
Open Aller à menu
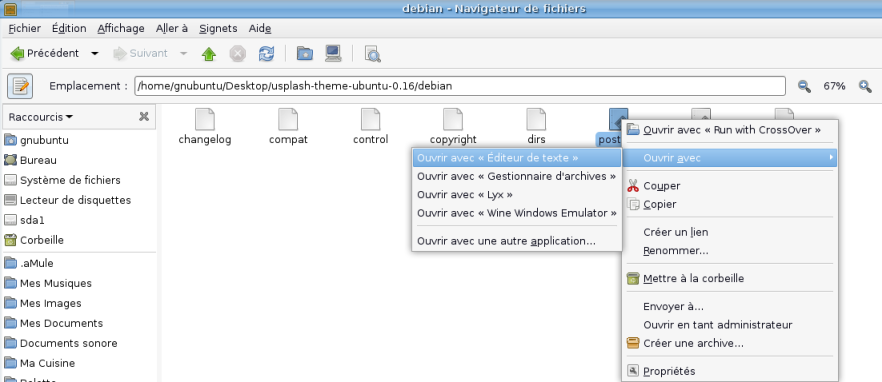point(172,28)
